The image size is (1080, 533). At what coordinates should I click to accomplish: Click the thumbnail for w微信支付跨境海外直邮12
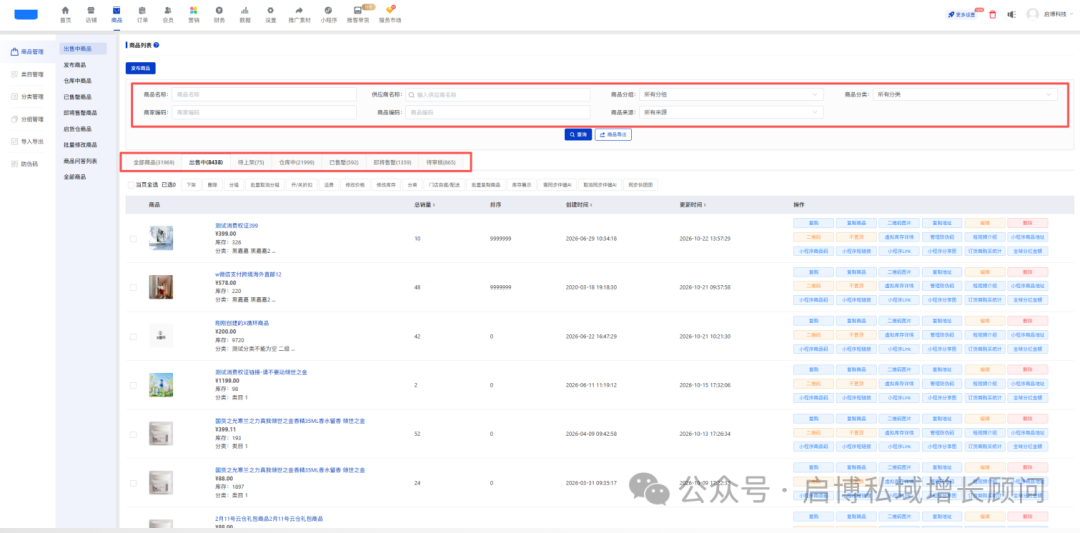pos(160,286)
